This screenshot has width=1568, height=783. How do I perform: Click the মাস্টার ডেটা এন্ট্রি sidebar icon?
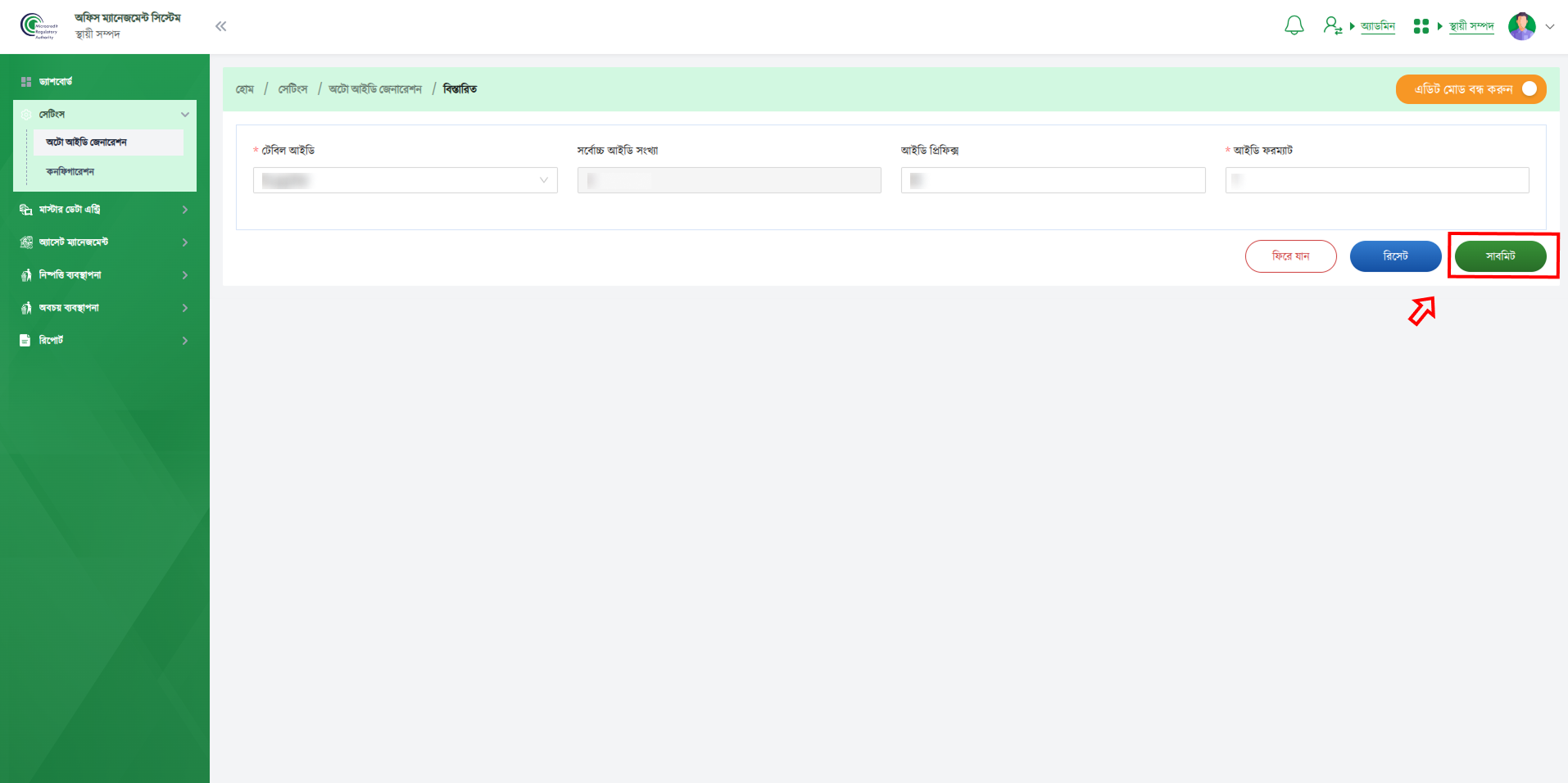pyautogui.click(x=25, y=210)
